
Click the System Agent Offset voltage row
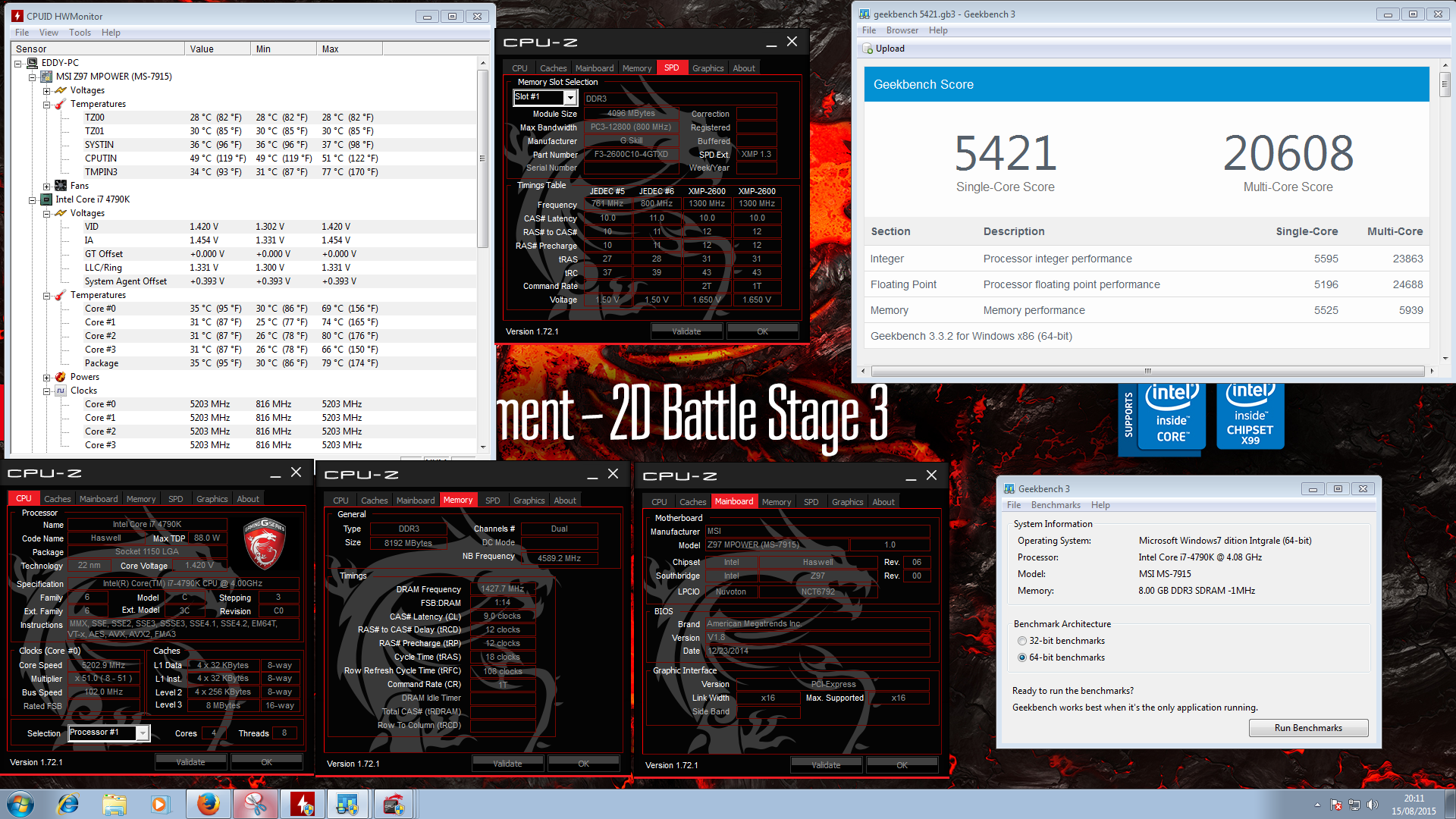coord(243,281)
